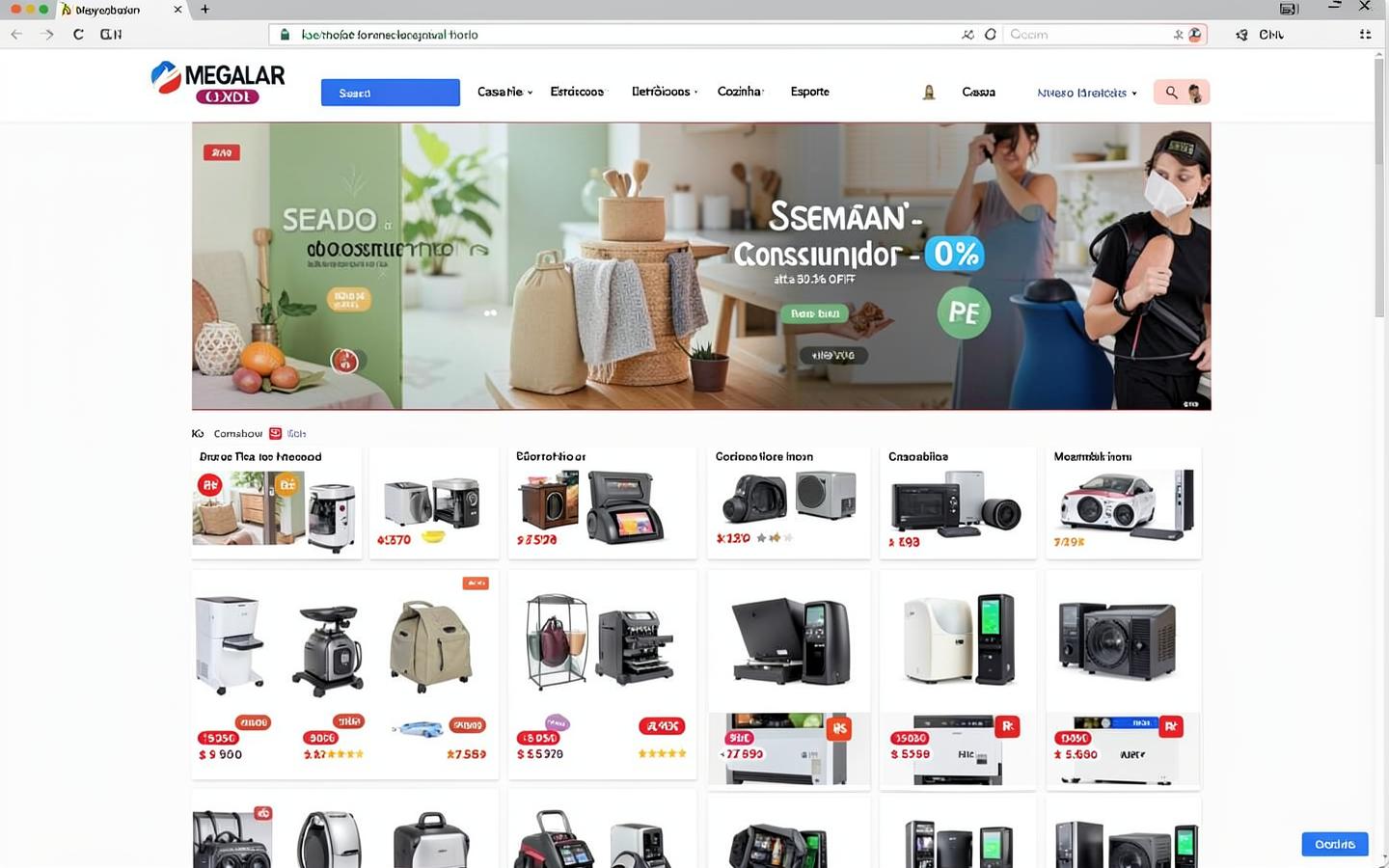This screenshot has width=1389, height=868.
Task: Click the green PE circle badge
Action: [x=964, y=312]
